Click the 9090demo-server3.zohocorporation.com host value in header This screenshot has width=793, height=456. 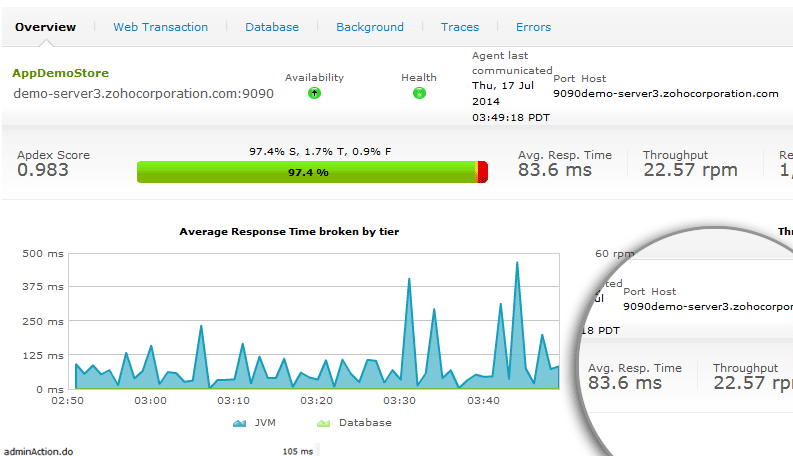(666, 94)
